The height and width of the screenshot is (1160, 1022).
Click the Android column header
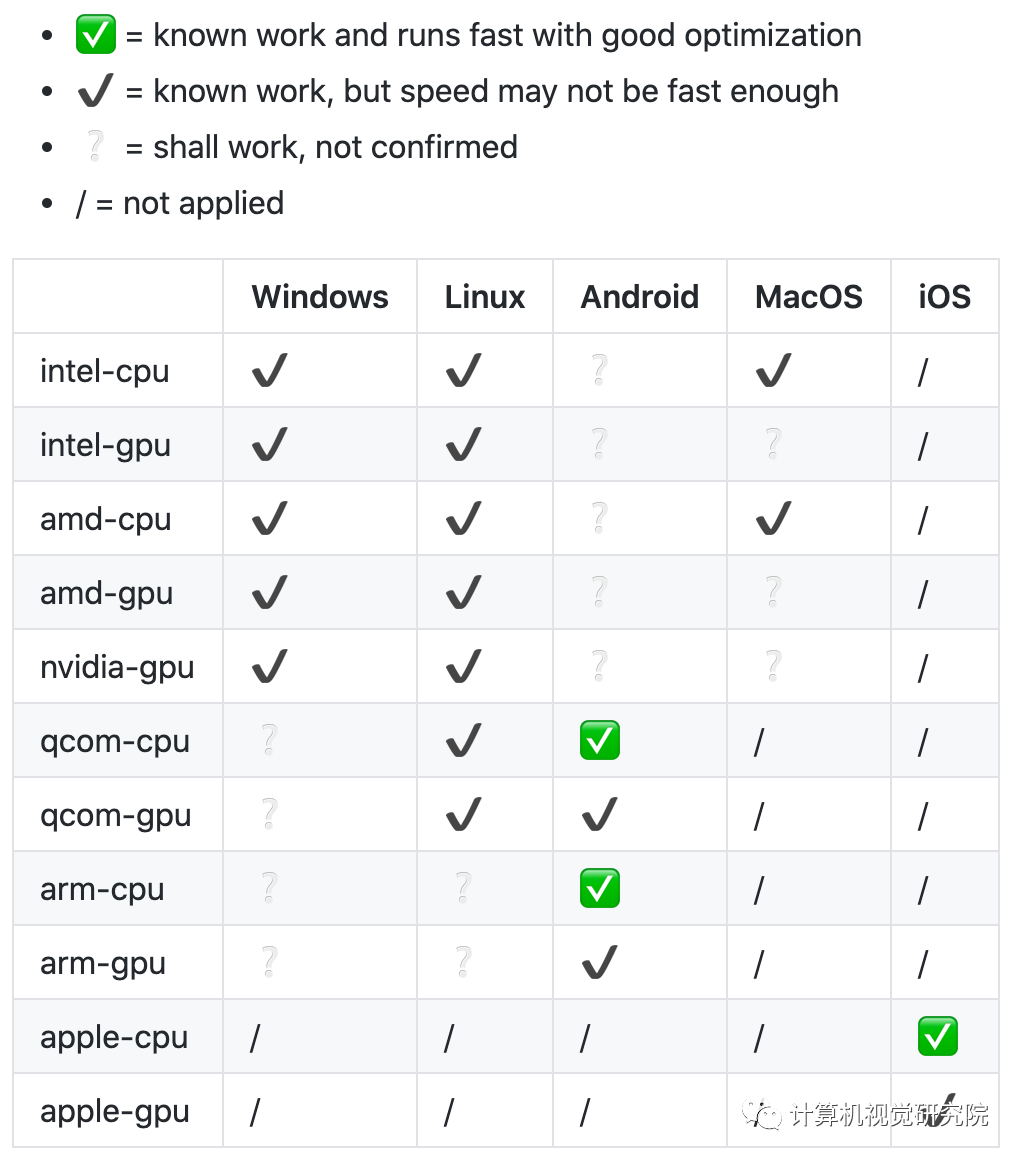[x=640, y=297]
